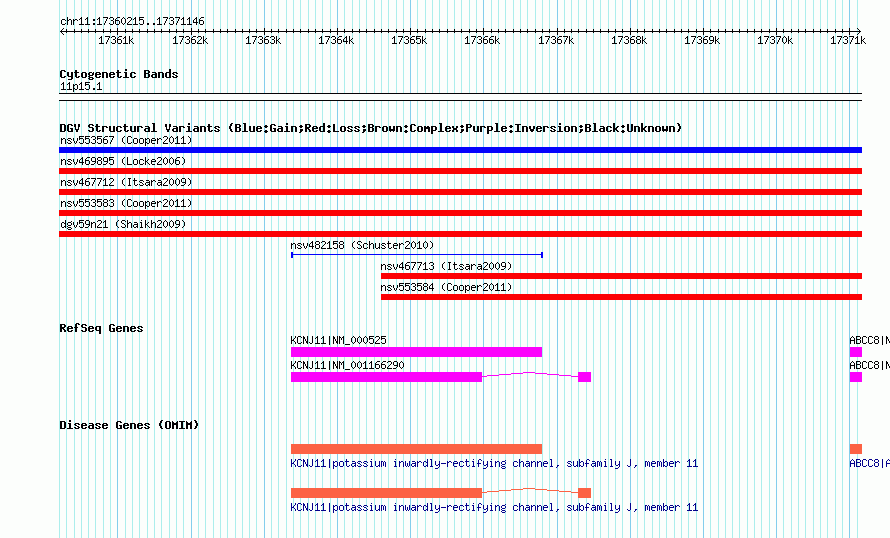The image size is (890, 538).
Task: Open the Cytogenetic Bands track heading
Action: pos(119,74)
